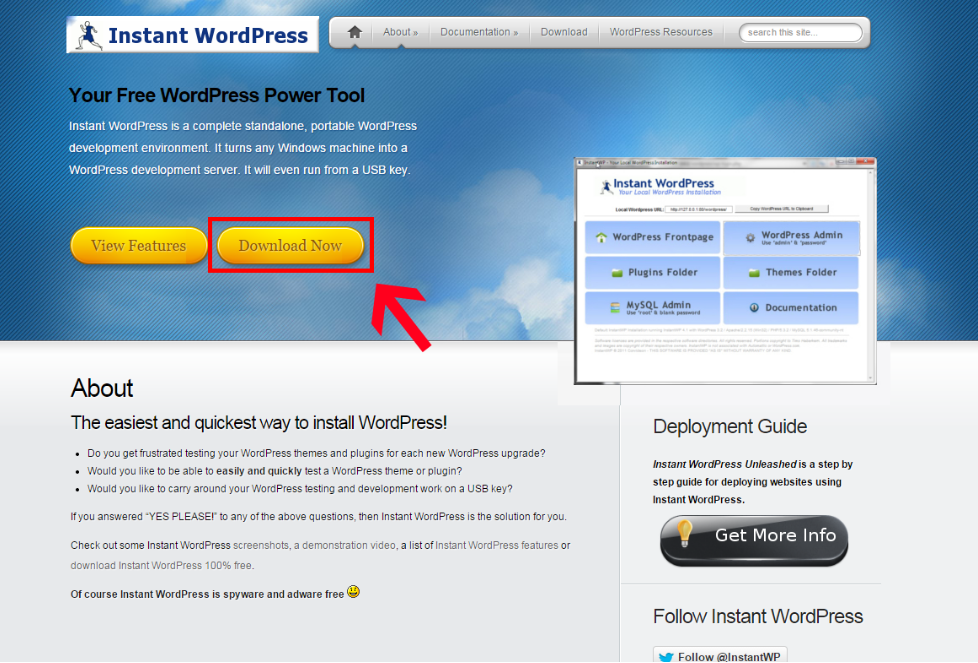Click the easiest and quickest way heading
The image size is (978, 663).
pyautogui.click(x=259, y=423)
